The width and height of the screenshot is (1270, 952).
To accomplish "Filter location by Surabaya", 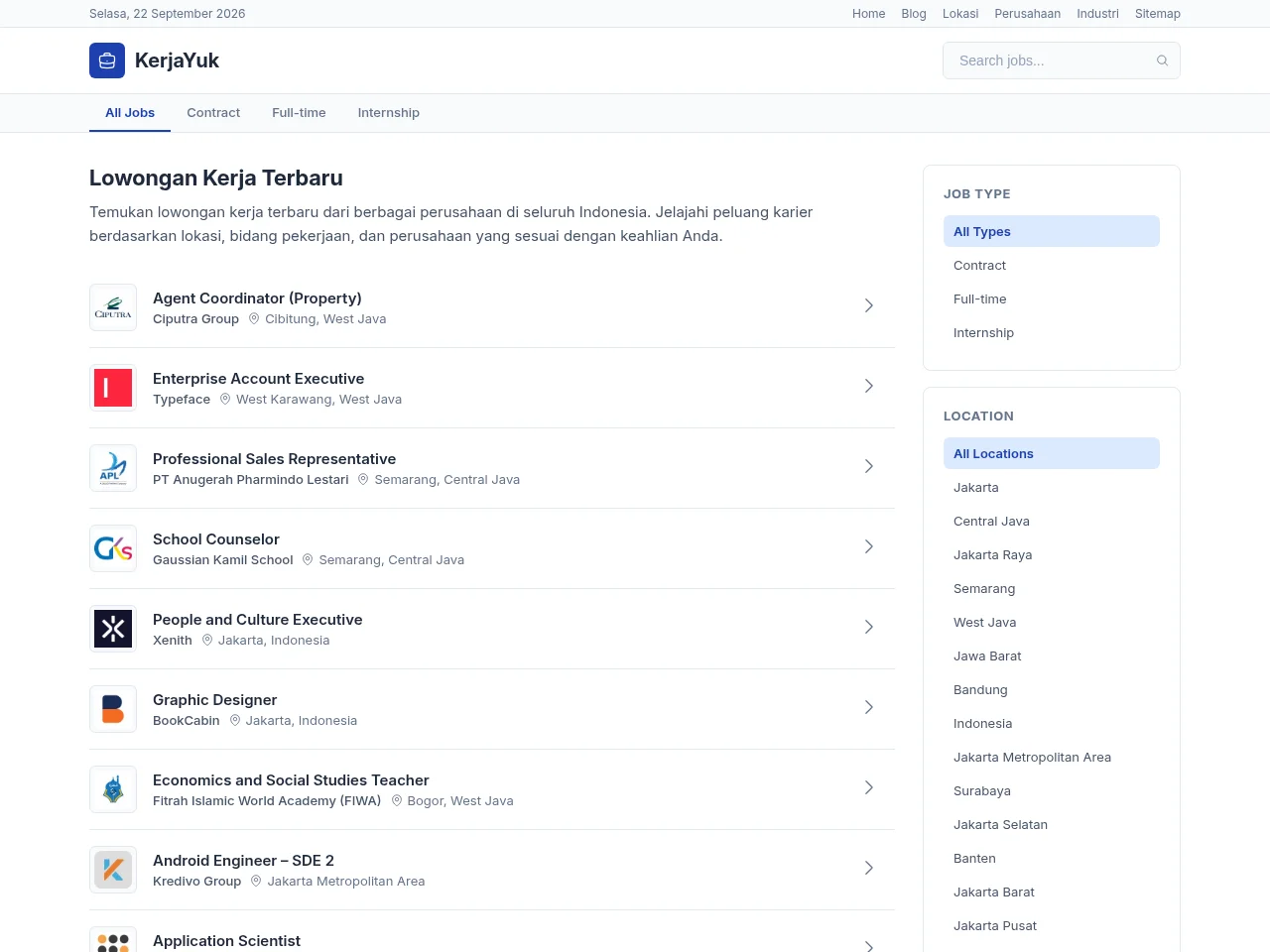I will 1052,790.
